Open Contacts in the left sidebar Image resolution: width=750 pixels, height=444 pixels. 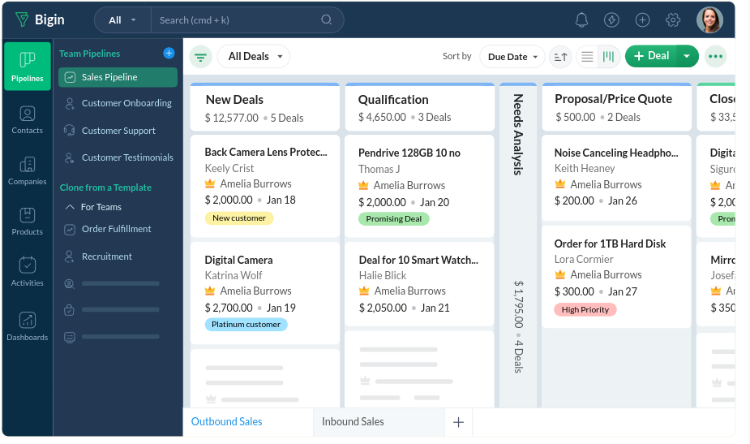[x=27, y=119]
